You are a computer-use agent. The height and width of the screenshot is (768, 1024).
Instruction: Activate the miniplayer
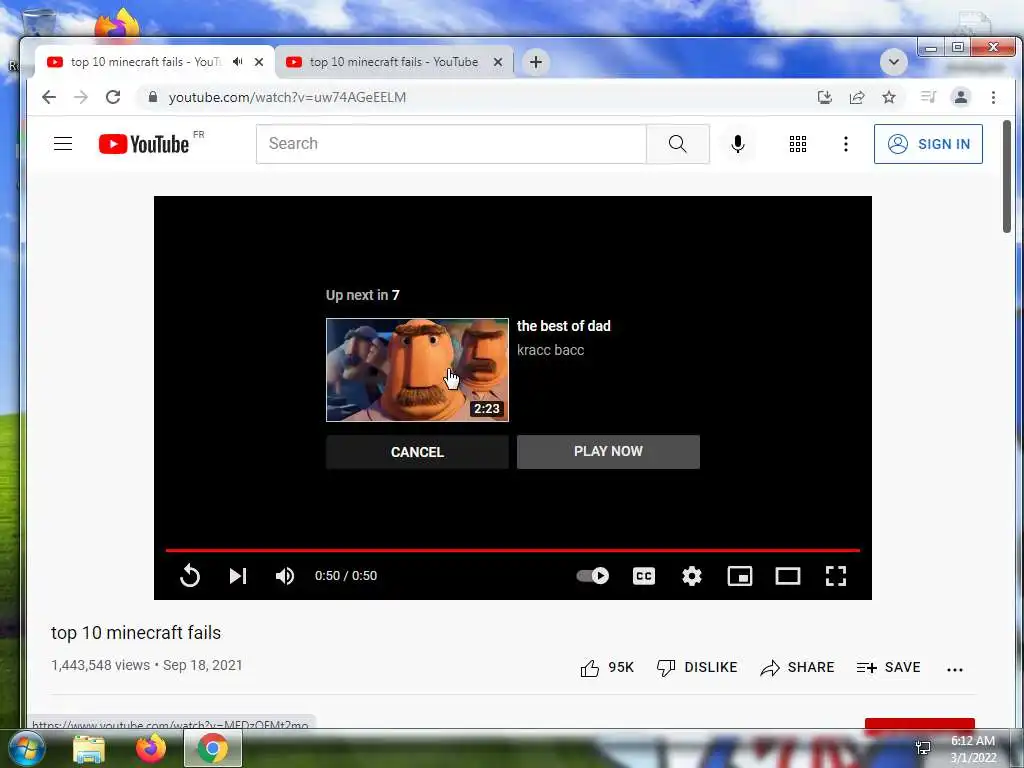[x=740, y=575]
